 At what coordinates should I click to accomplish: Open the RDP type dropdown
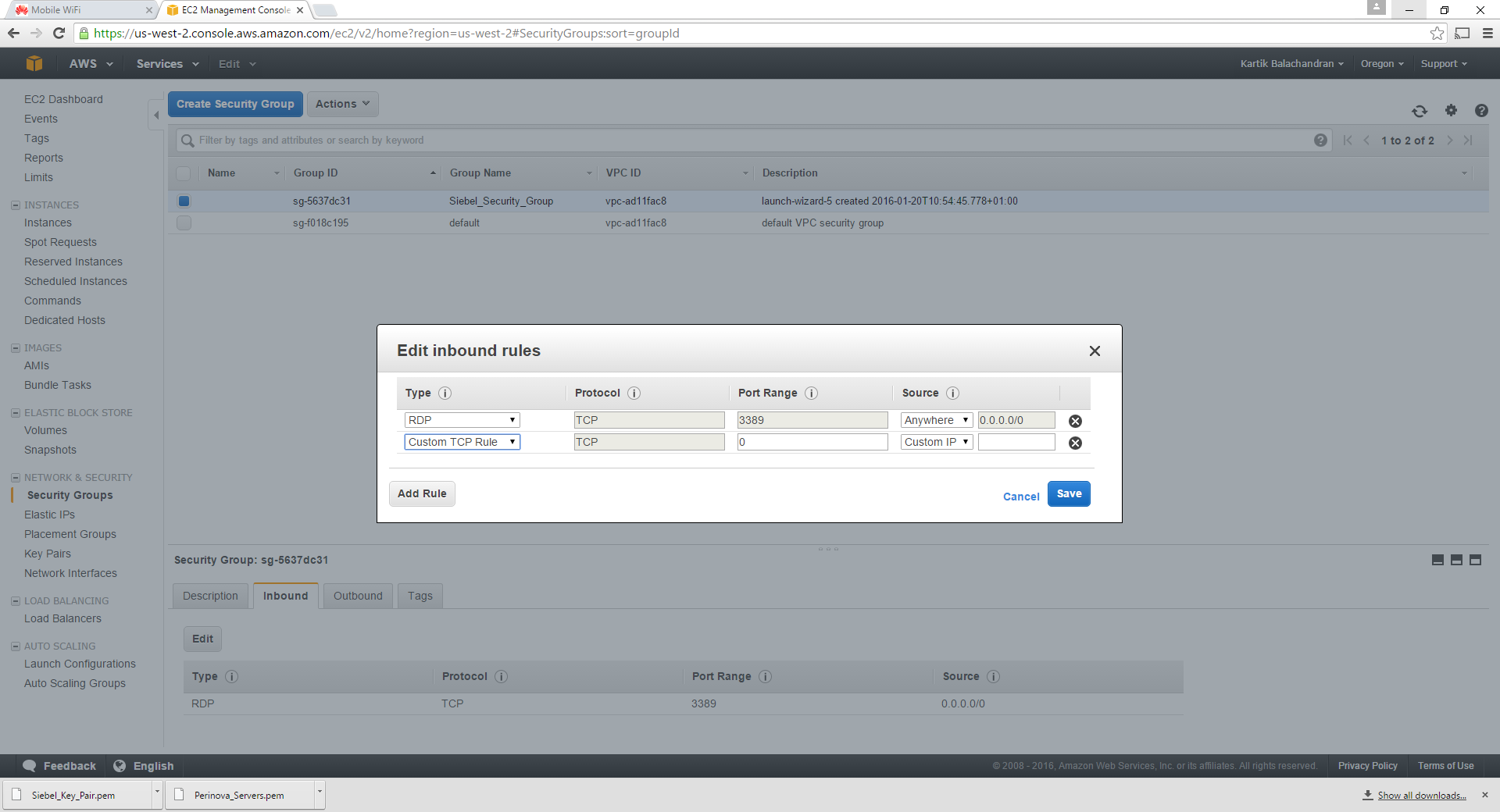462,420
